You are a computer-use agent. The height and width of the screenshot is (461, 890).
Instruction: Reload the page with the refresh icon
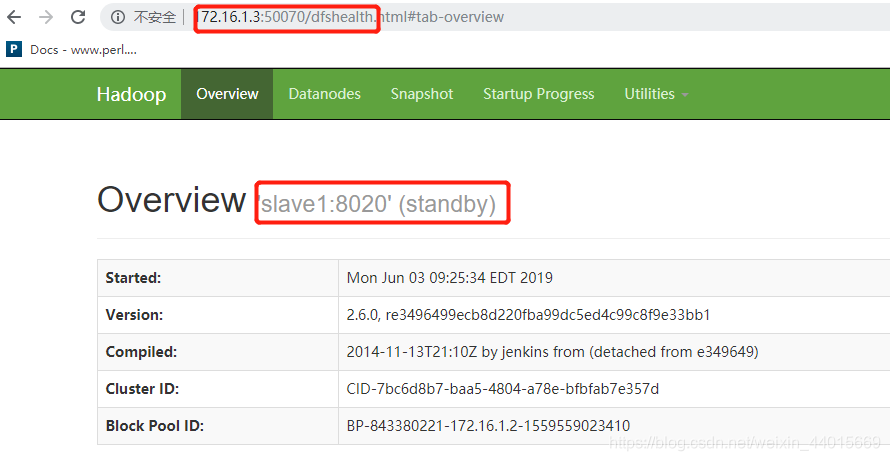coord(78,17)
